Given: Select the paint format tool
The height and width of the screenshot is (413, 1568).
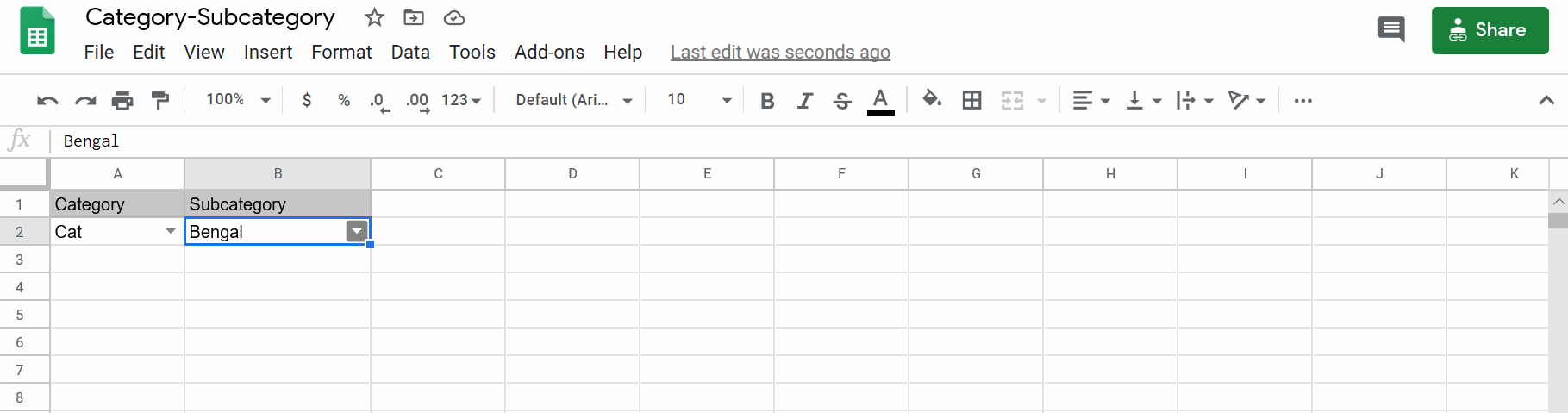Looking at the screenshot, I should pyautogui.click(x=160, y=101).
